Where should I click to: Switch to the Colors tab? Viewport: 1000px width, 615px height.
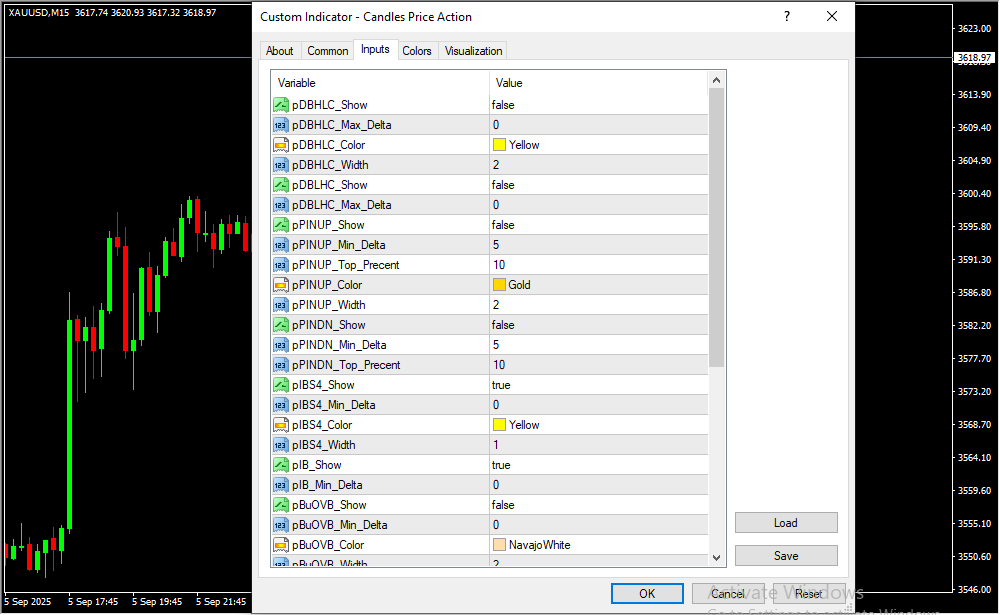(417, 51)
